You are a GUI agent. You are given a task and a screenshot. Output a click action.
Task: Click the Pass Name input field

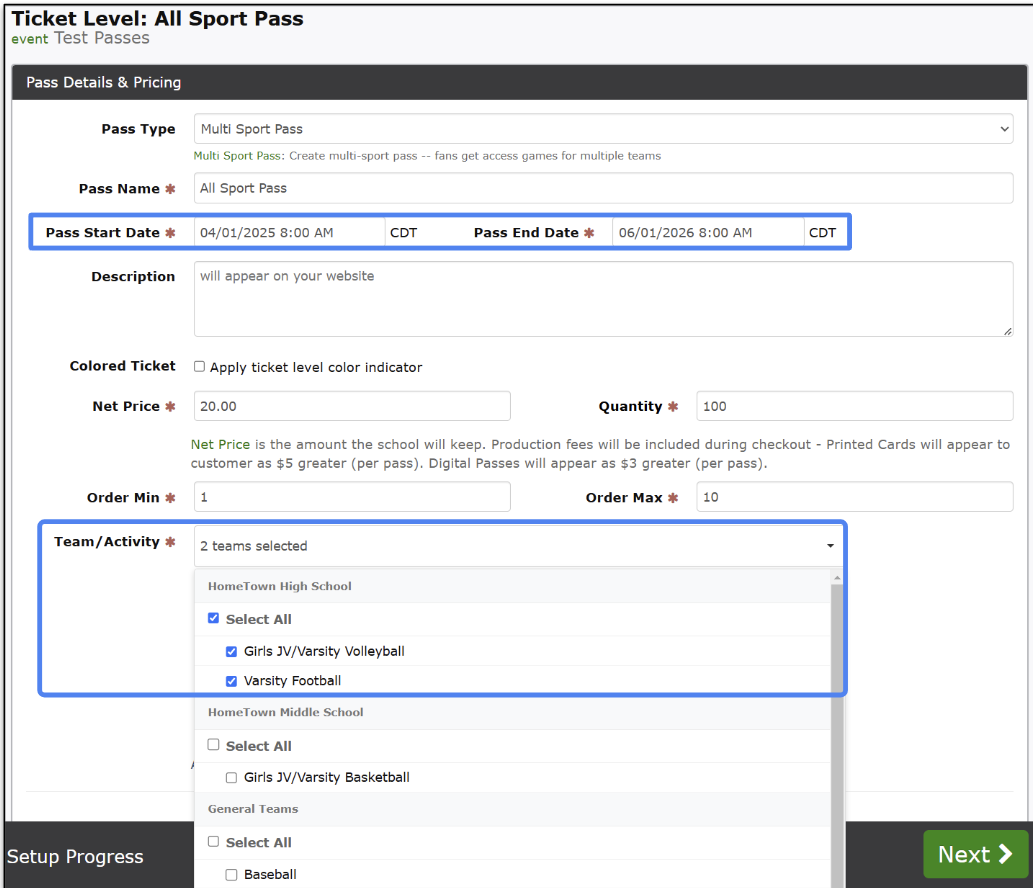(x=603, y=188)
